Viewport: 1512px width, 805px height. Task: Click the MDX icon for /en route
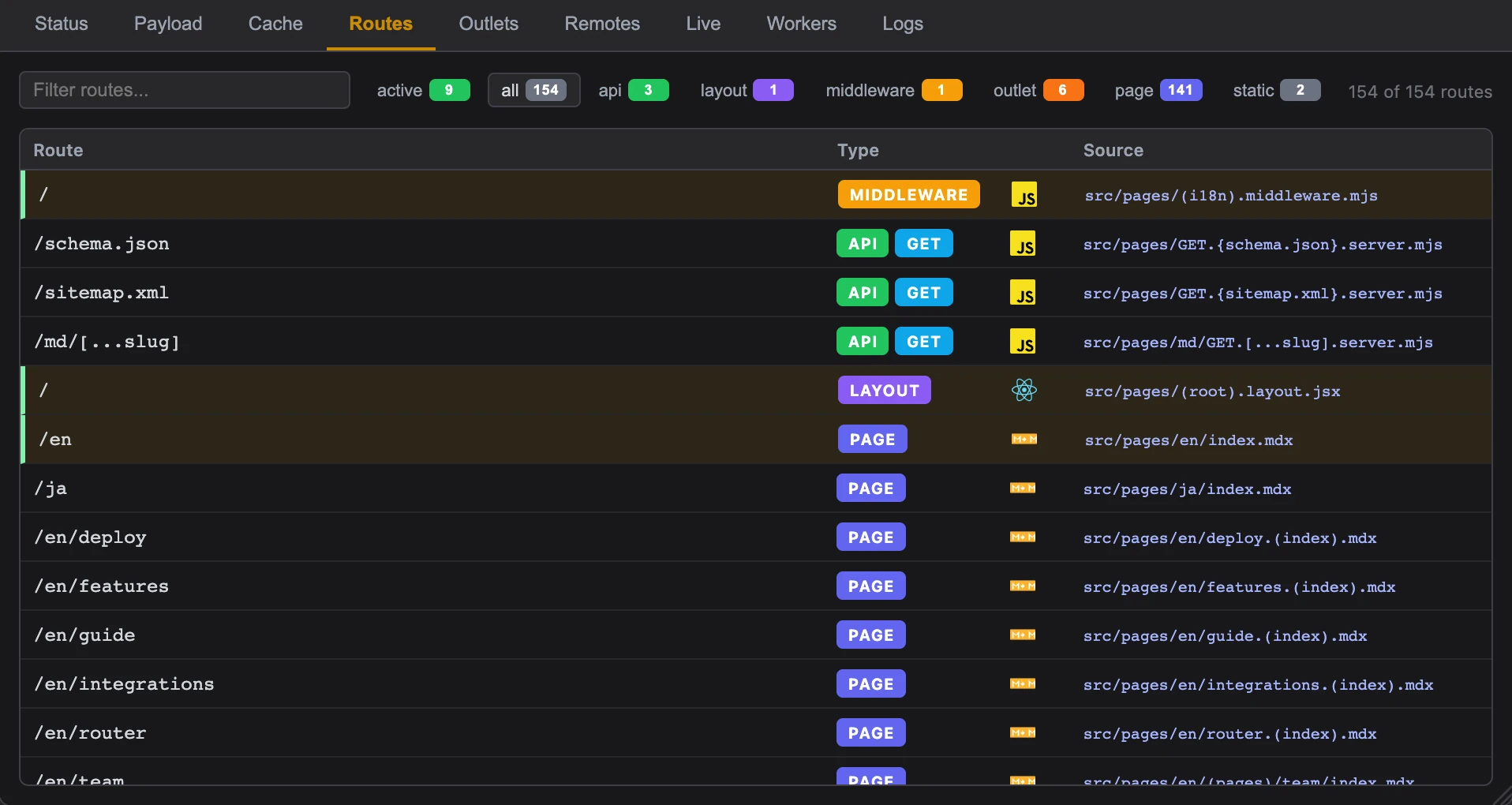tap(1024, 440)
